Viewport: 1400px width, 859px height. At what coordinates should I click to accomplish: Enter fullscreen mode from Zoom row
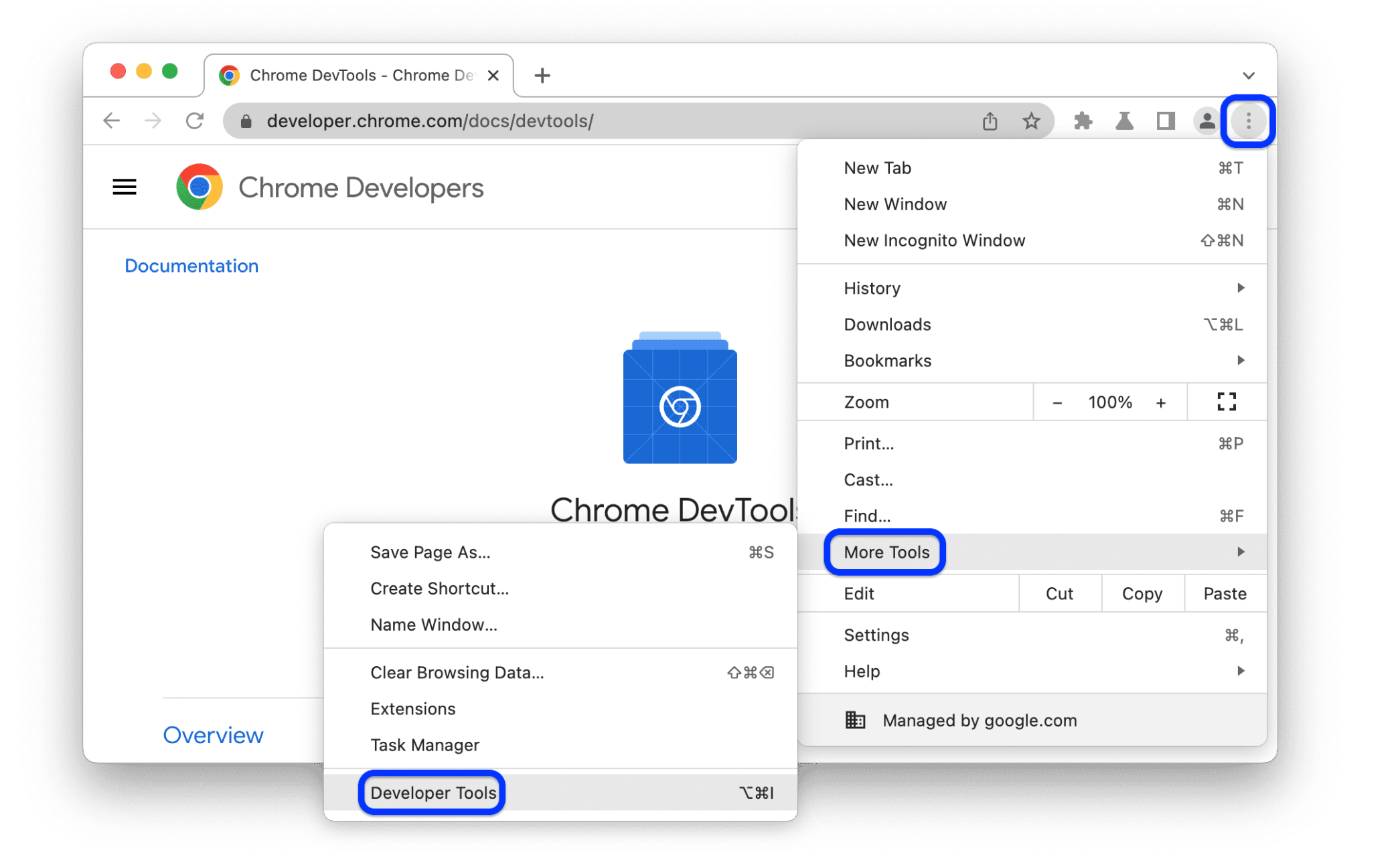tap(1226, 402)
